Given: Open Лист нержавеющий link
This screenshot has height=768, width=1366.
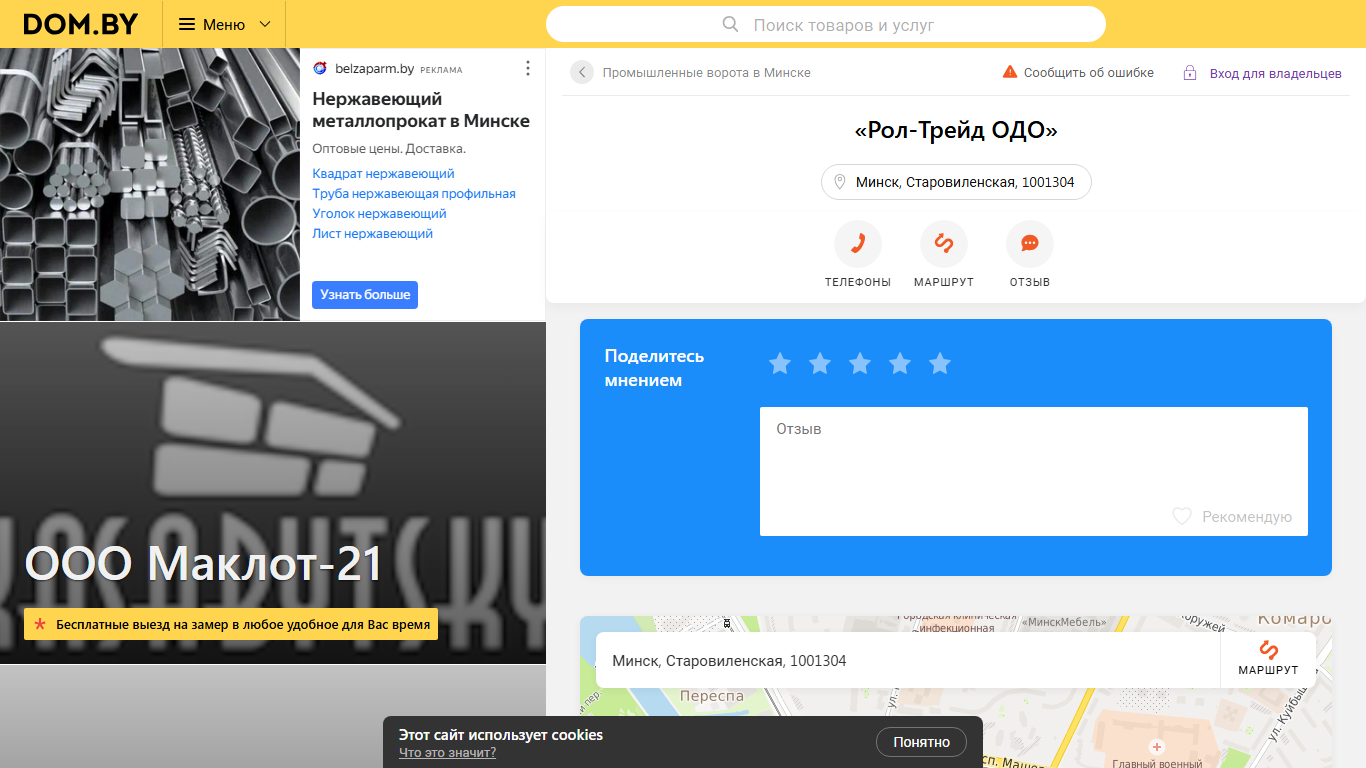Looking at the screenshot, I should click(x=372, y=234).
